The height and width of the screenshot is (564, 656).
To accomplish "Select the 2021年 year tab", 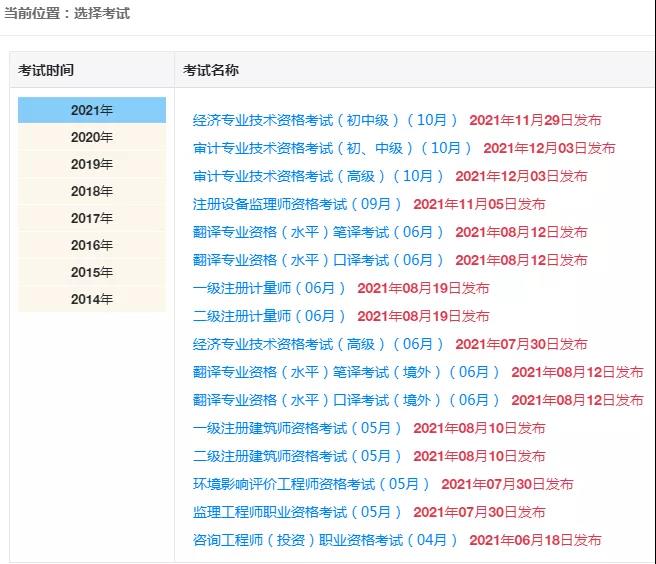I will click(92, 110).
